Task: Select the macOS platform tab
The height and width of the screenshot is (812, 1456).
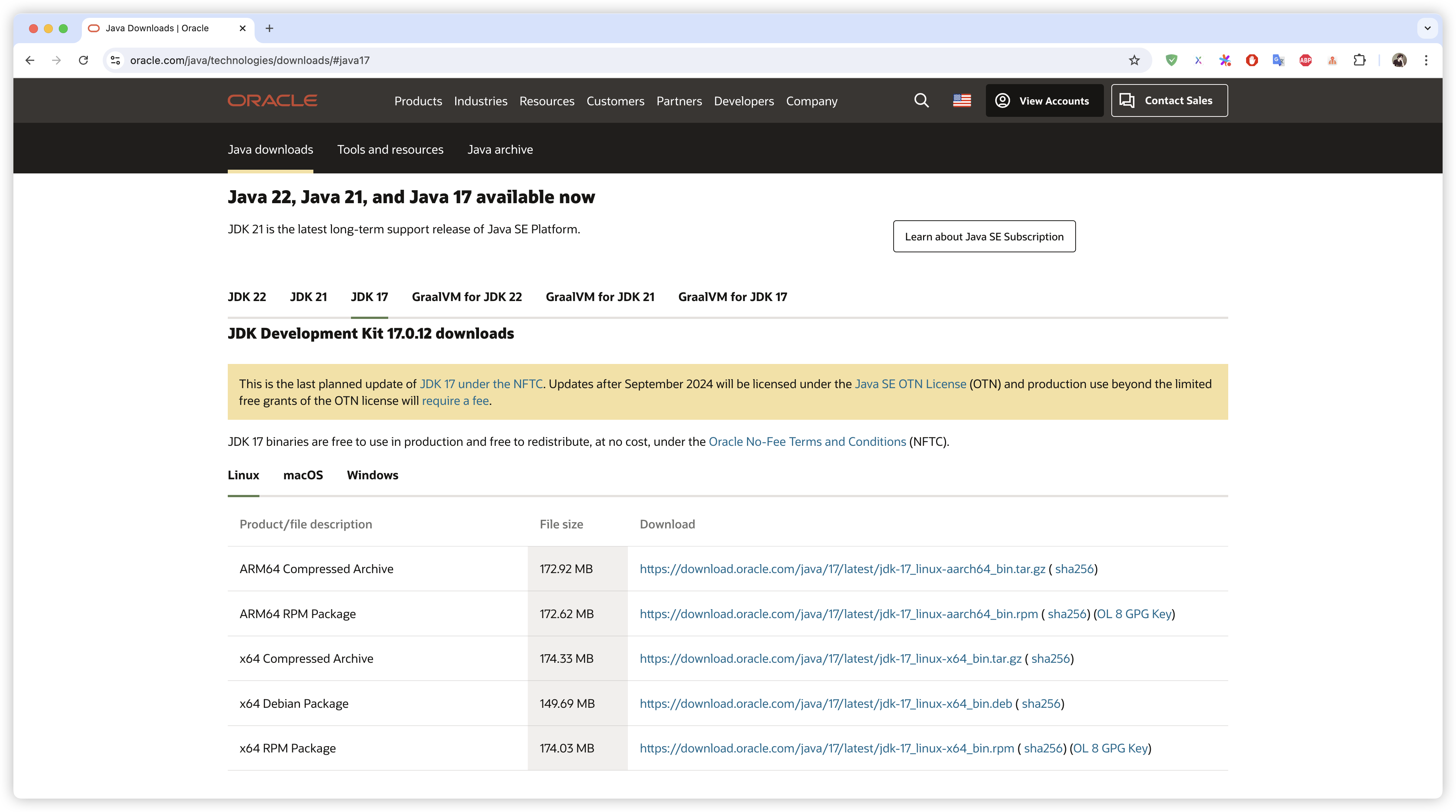Action: [303, 475]
